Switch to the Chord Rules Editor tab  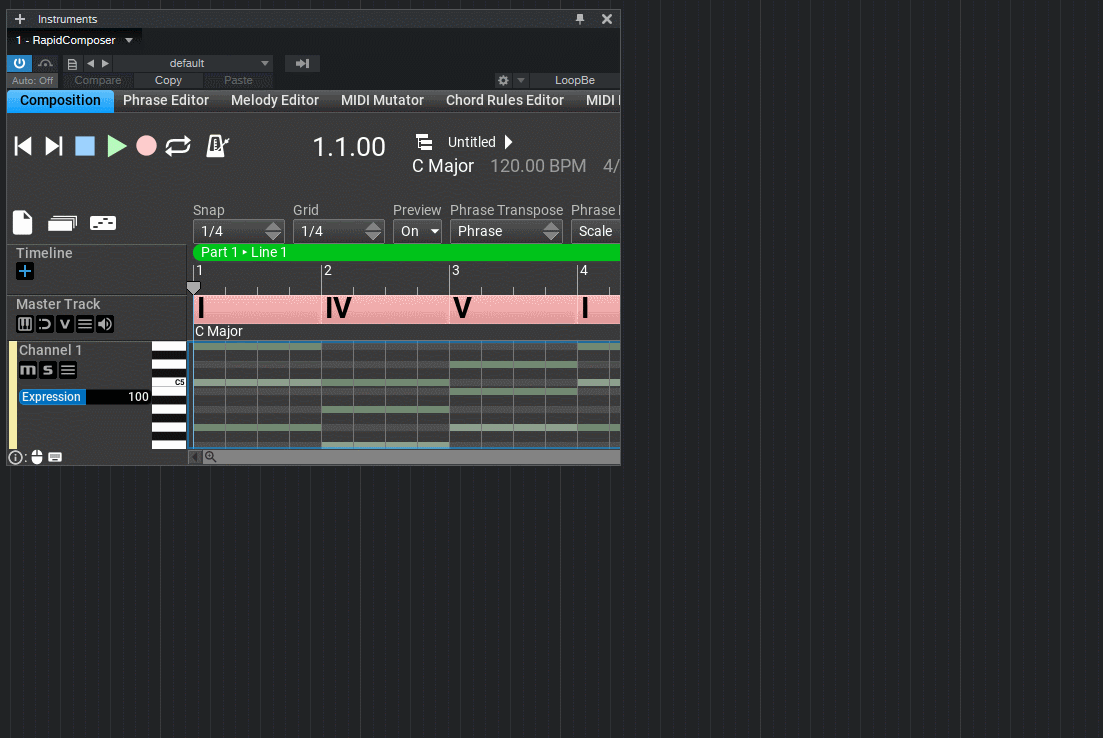(x=504, y=101)
